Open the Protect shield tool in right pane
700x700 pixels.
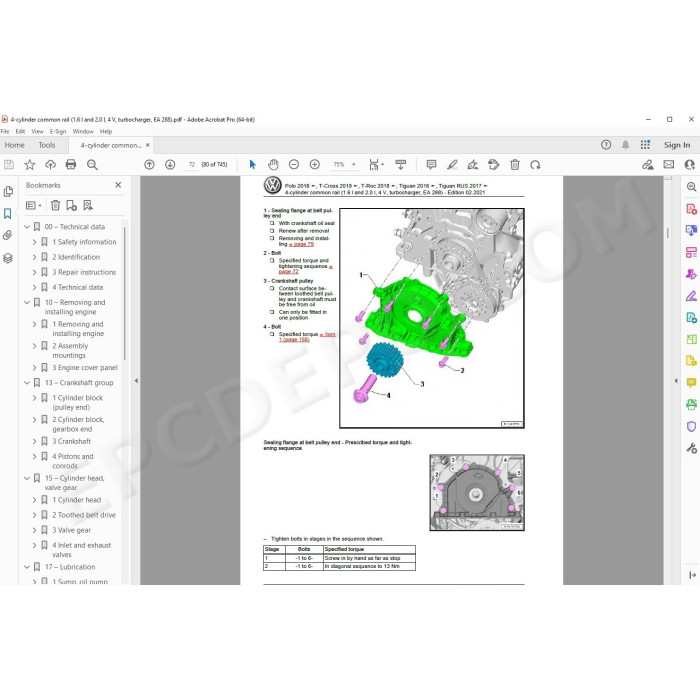[691, 426]
